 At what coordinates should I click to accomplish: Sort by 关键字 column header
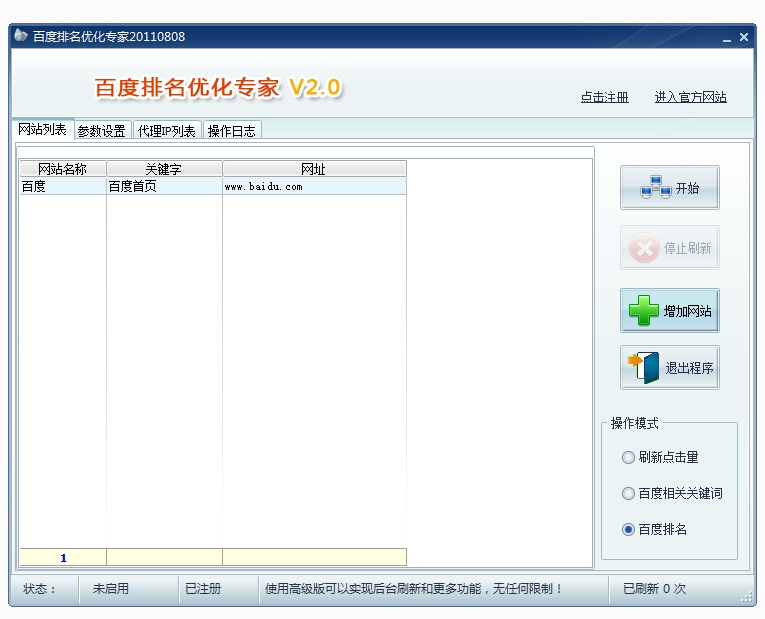(164, 169)
